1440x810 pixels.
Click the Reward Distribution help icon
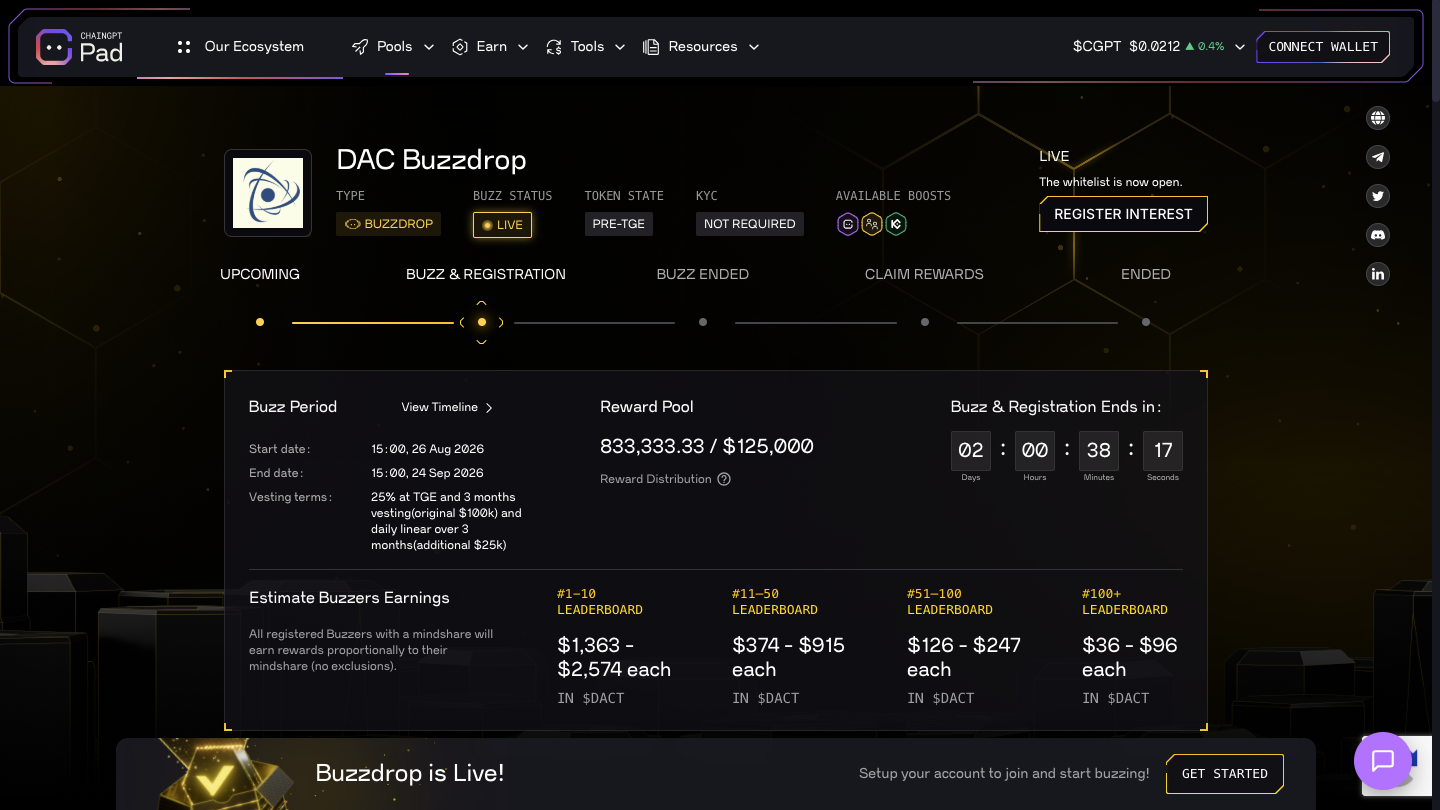tap(724, 479)
